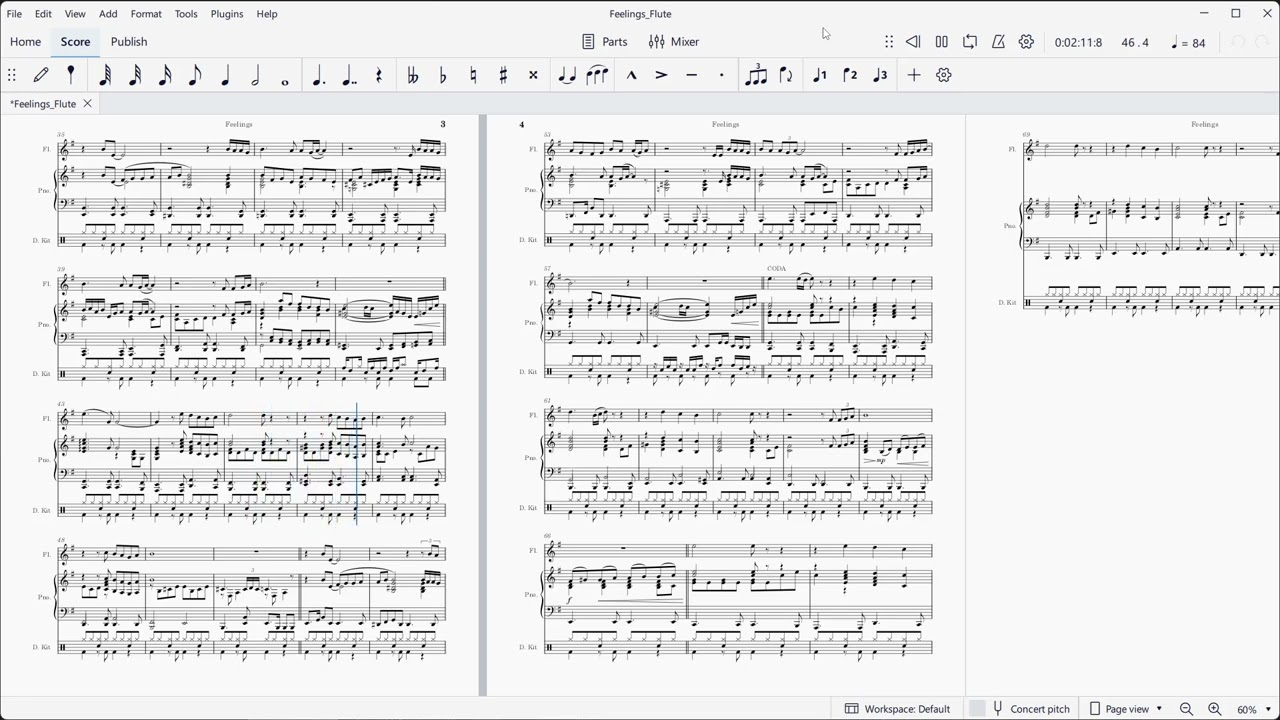Screen dimensions: 1280x720
Task: Open the Add menu
Action: [108, 14]
